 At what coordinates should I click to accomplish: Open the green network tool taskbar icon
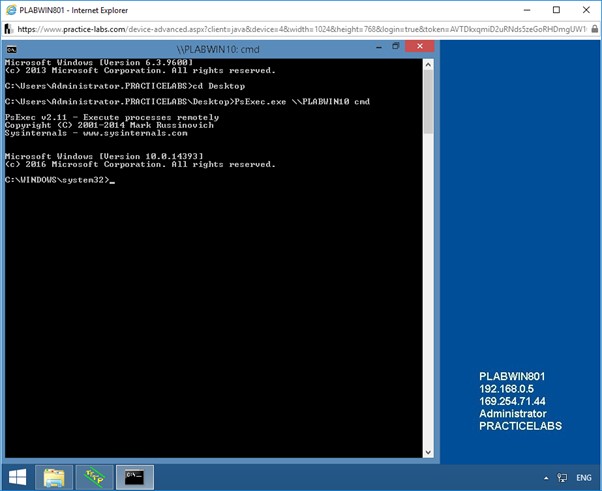[94, 478]
